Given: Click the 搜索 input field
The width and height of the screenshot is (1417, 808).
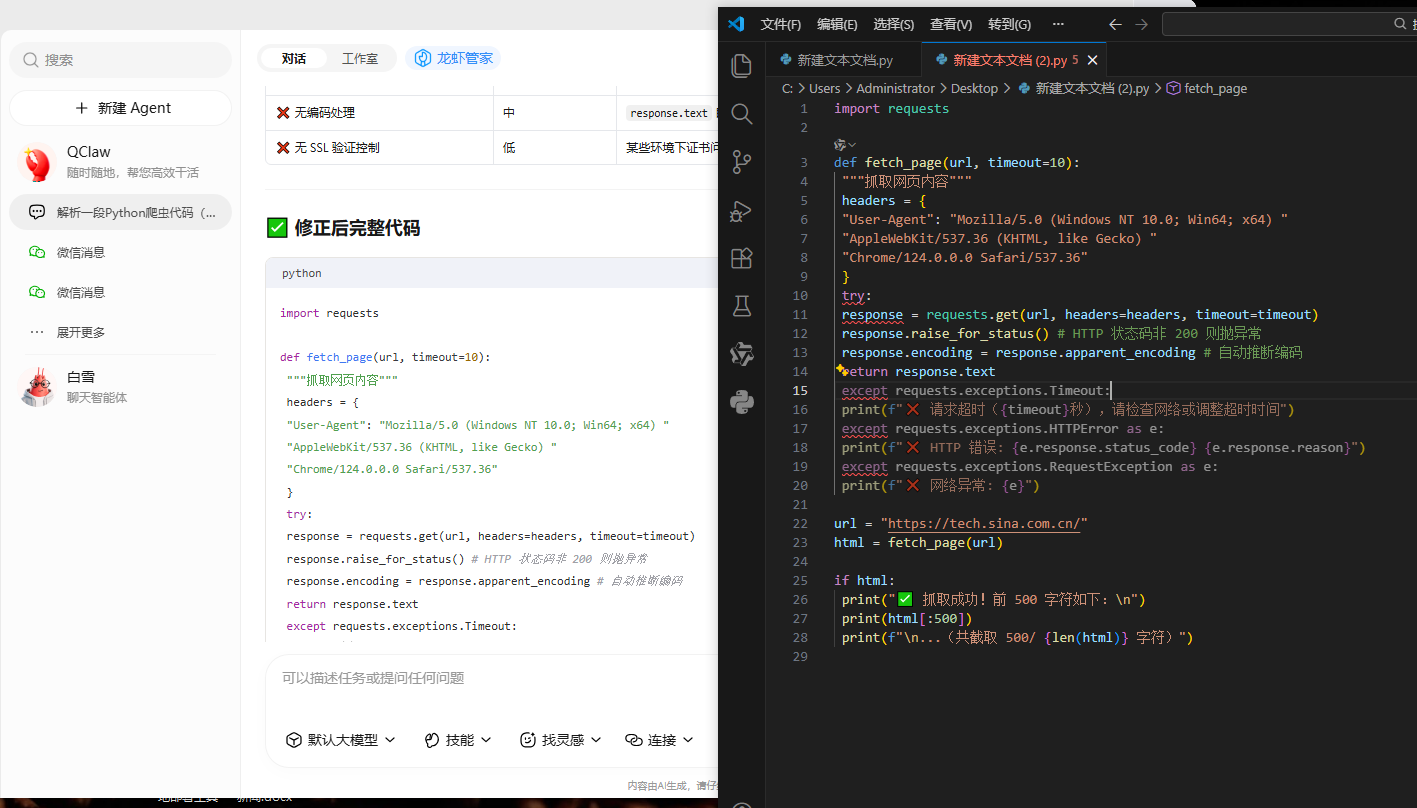Looking at the screenshot, I should tap(120, 60).
